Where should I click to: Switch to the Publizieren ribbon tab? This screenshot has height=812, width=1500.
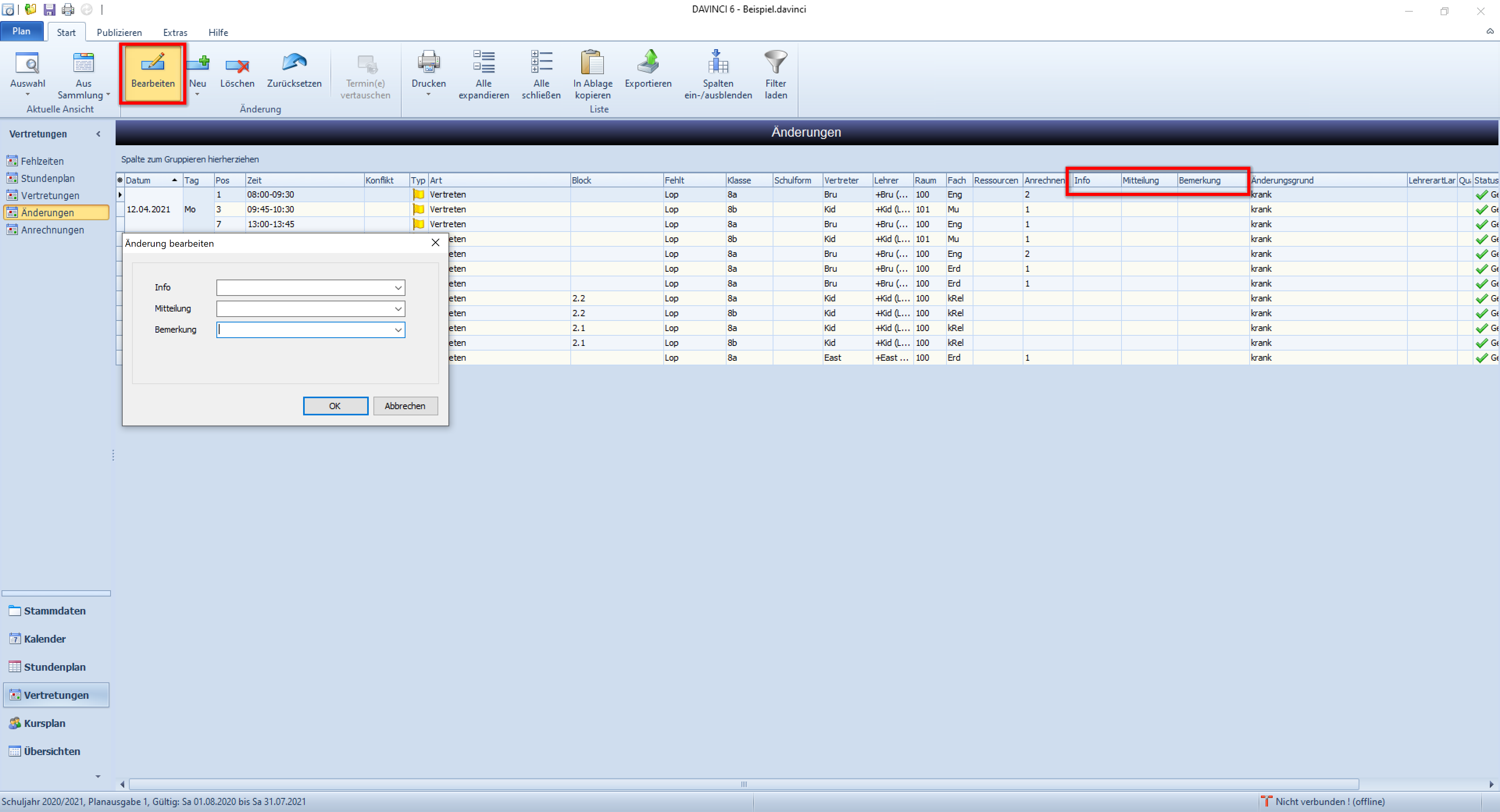(x=120, y=32)
